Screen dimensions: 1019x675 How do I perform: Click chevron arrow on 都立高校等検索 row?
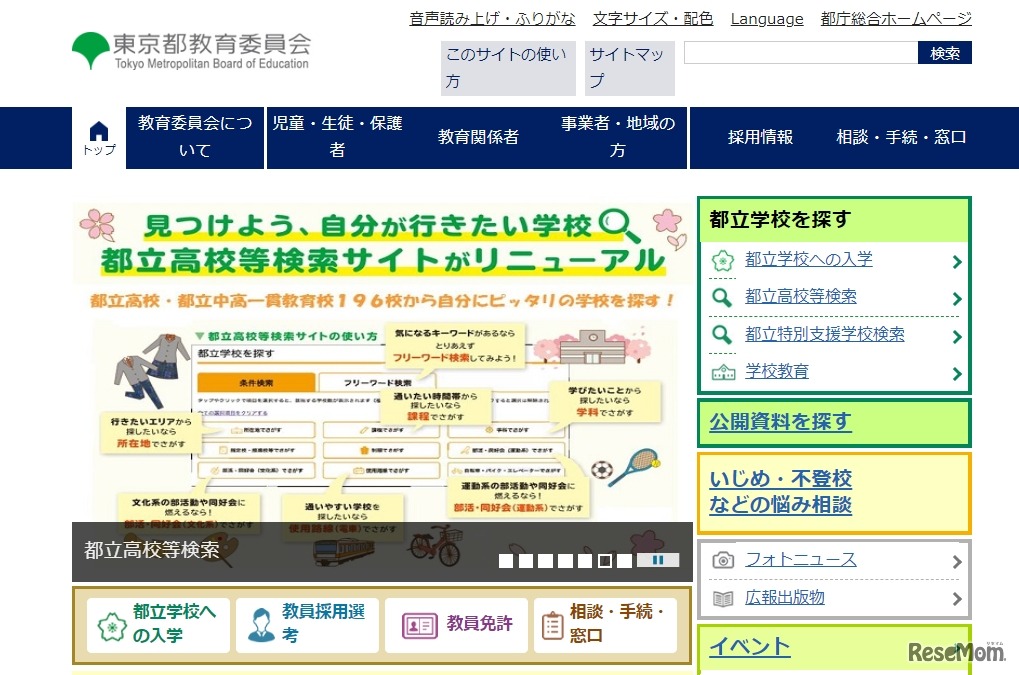coord(957,299)
